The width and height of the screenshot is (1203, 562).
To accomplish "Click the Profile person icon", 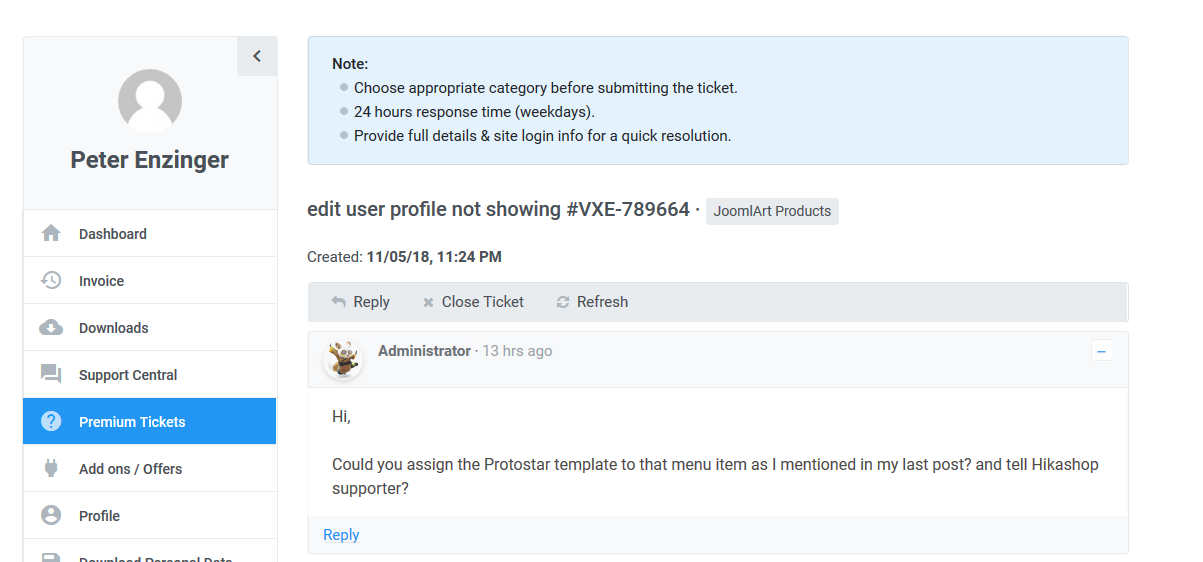I will (51, 516).
